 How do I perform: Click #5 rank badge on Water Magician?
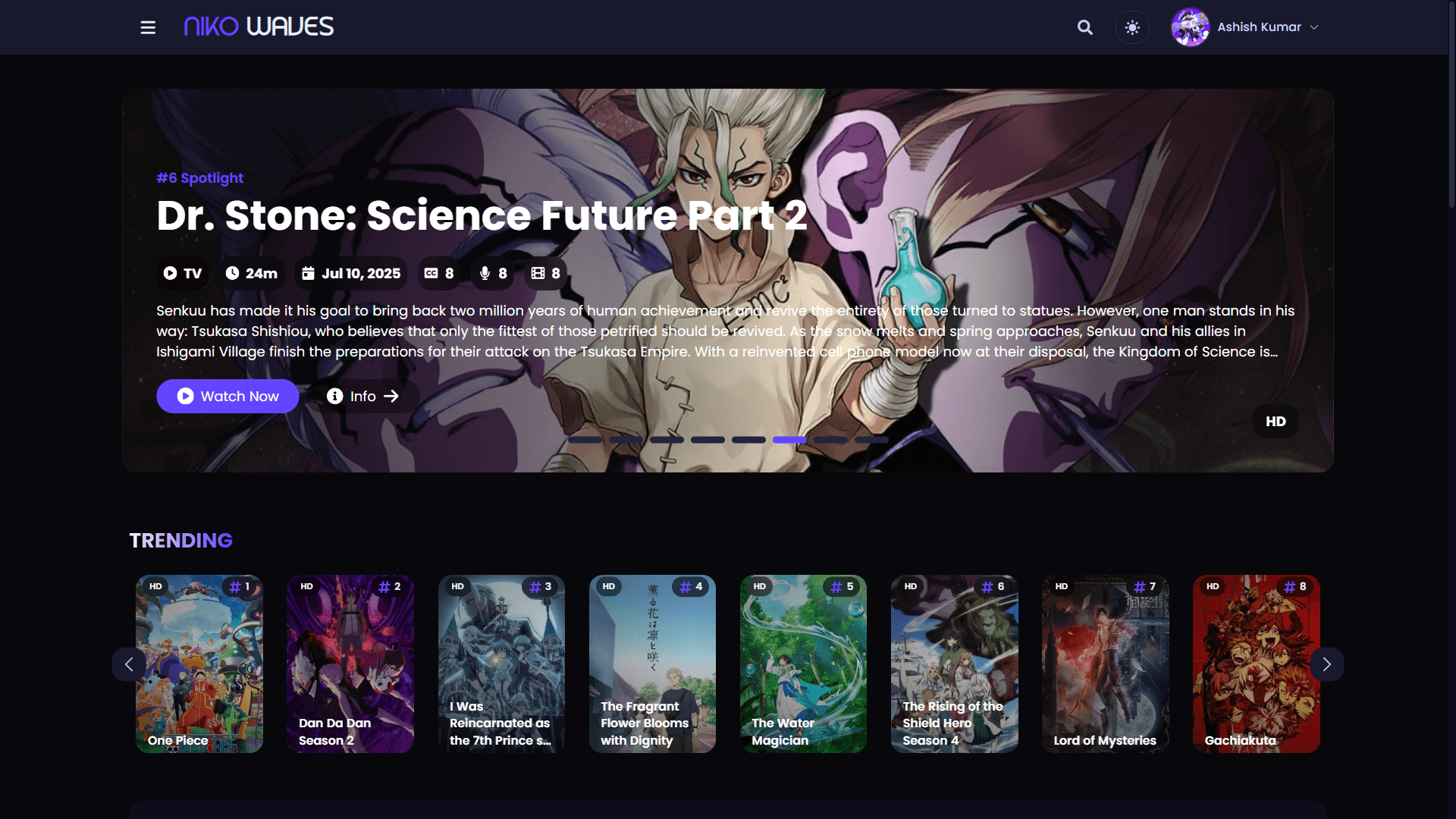click(x=843, y=586)
